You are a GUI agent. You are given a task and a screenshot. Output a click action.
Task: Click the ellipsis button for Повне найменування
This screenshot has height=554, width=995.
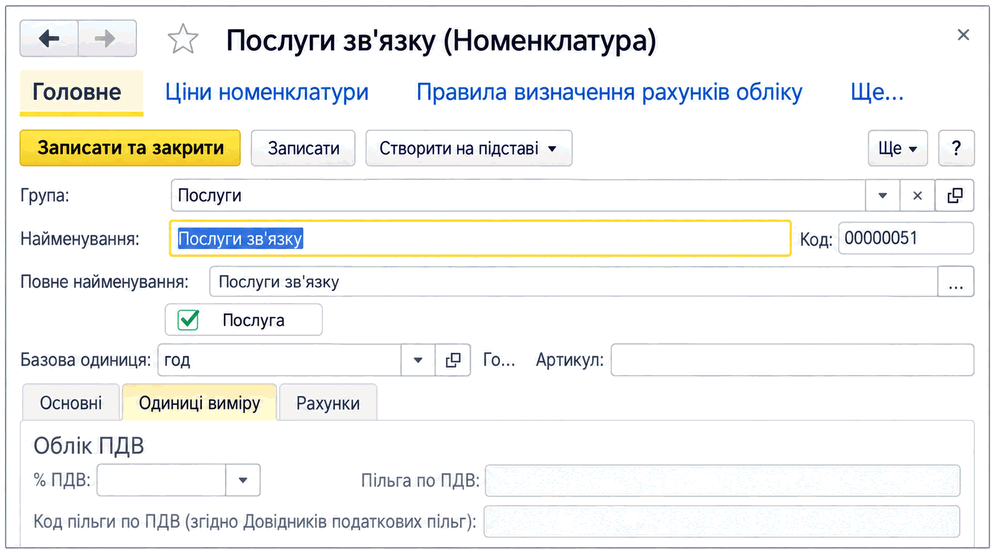(956, 282)
